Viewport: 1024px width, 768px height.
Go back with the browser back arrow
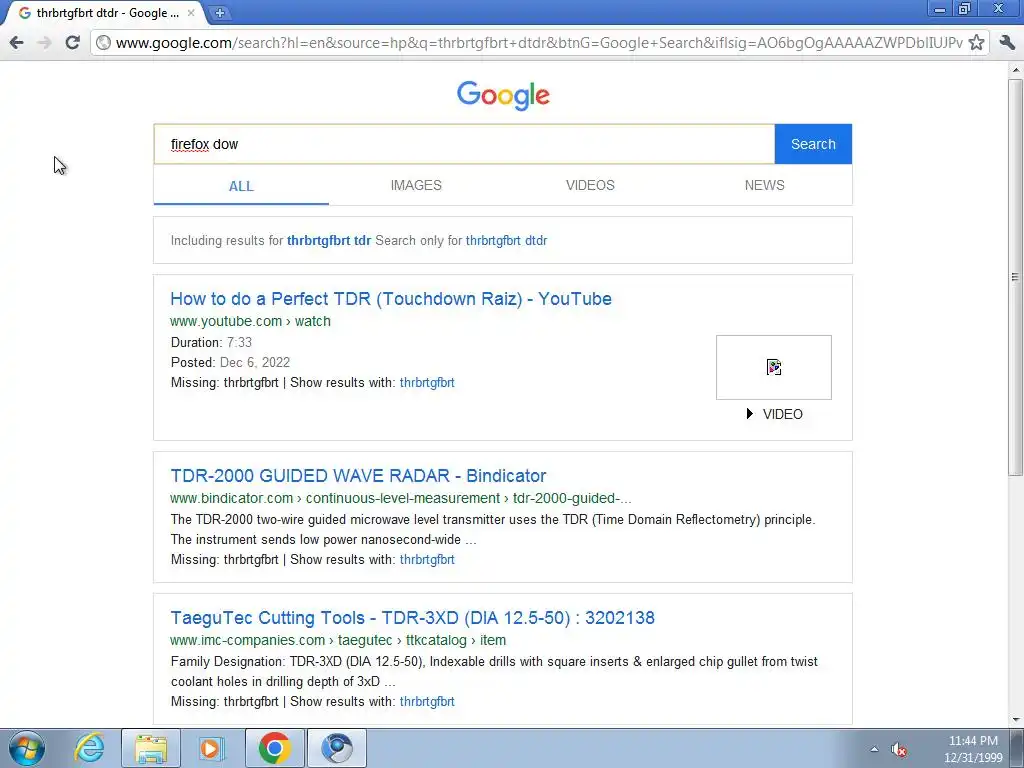(17, 43)
